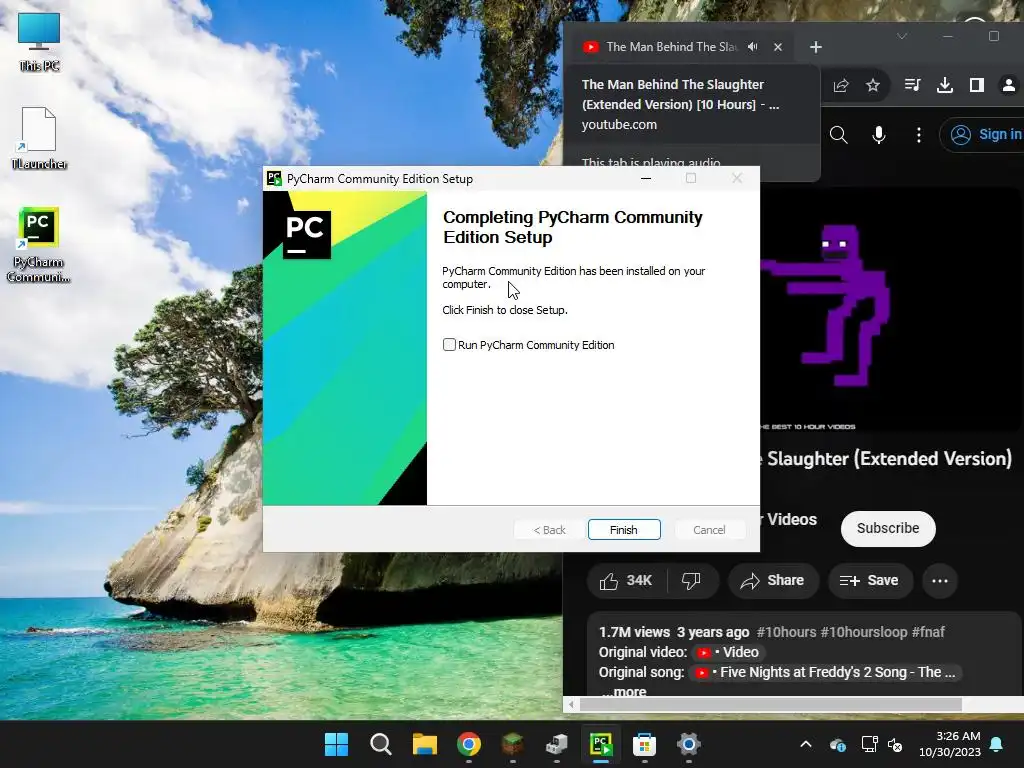Open more actions ellipsis beside Save

pos(940,581)
